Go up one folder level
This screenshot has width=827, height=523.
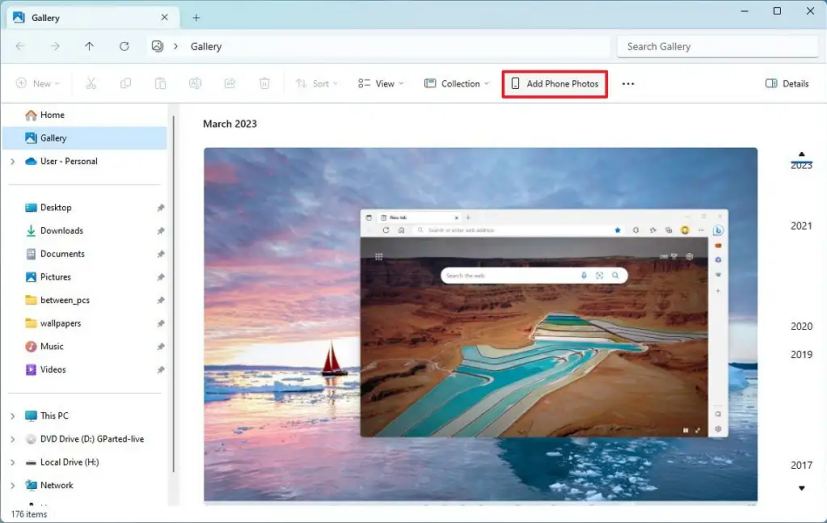[x=89, y=46]
